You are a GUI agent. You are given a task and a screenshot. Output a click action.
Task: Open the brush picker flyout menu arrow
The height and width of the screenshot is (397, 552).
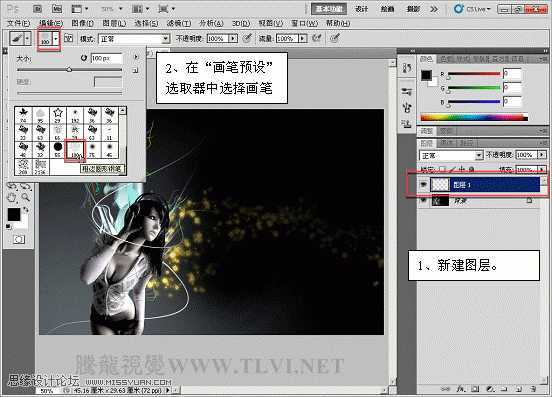(x=136, y=57)
